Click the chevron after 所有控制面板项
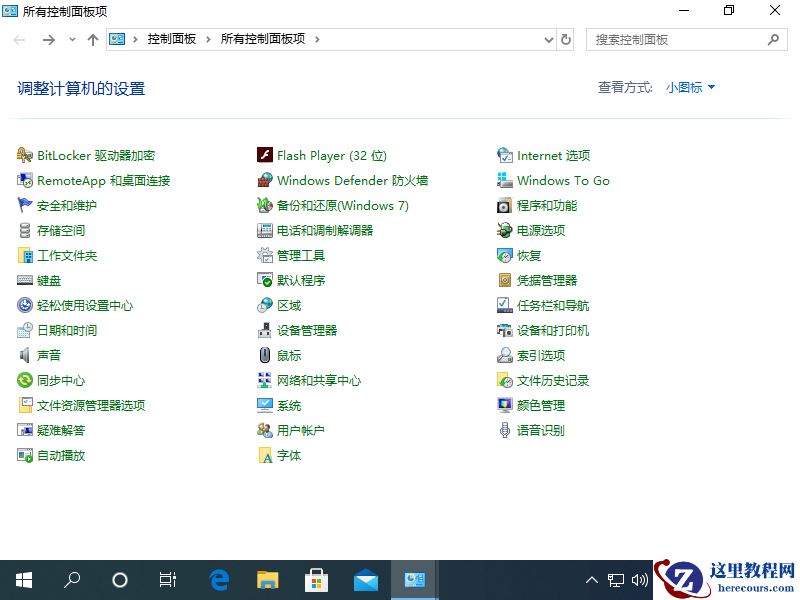The width and height of the screenshot is (800, 600). (x=316, y=40)
